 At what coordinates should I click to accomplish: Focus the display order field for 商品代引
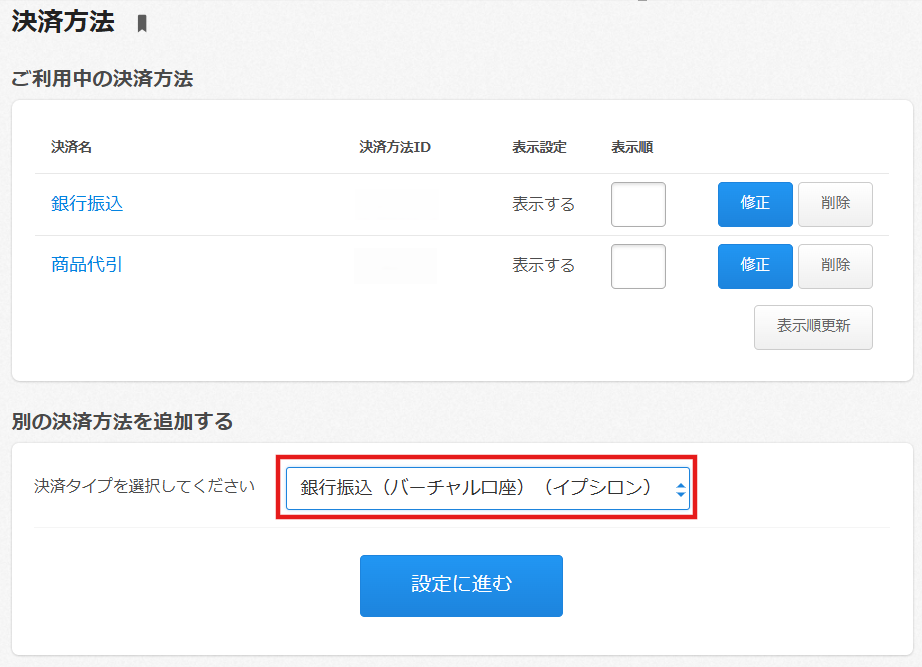638,266
